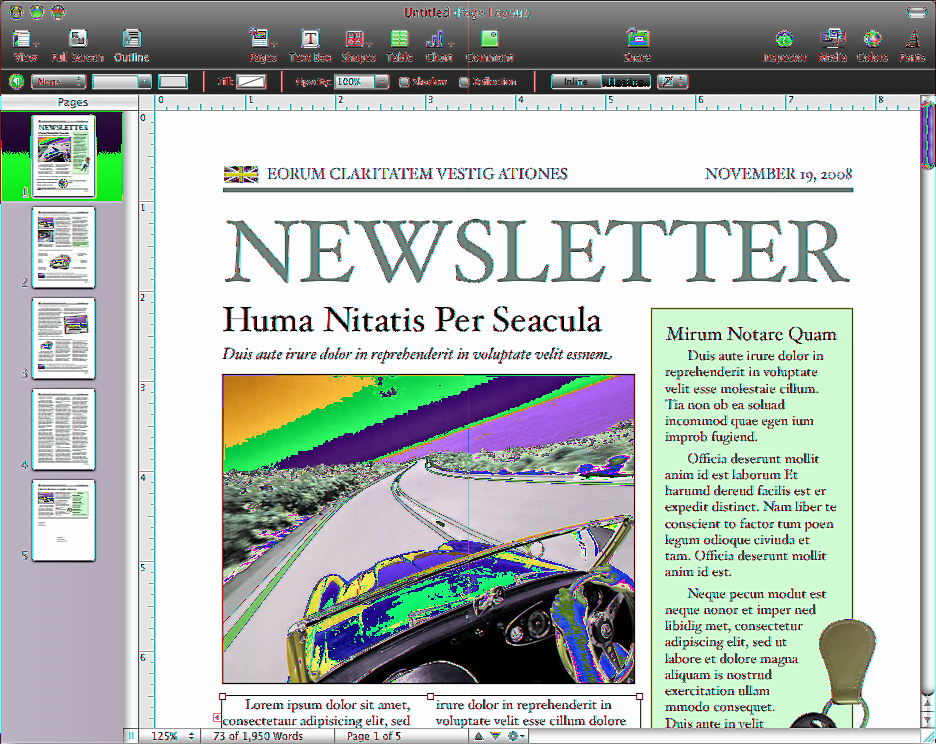
Task: Open the stroke style None dropdown
Action: click(58, 82)
